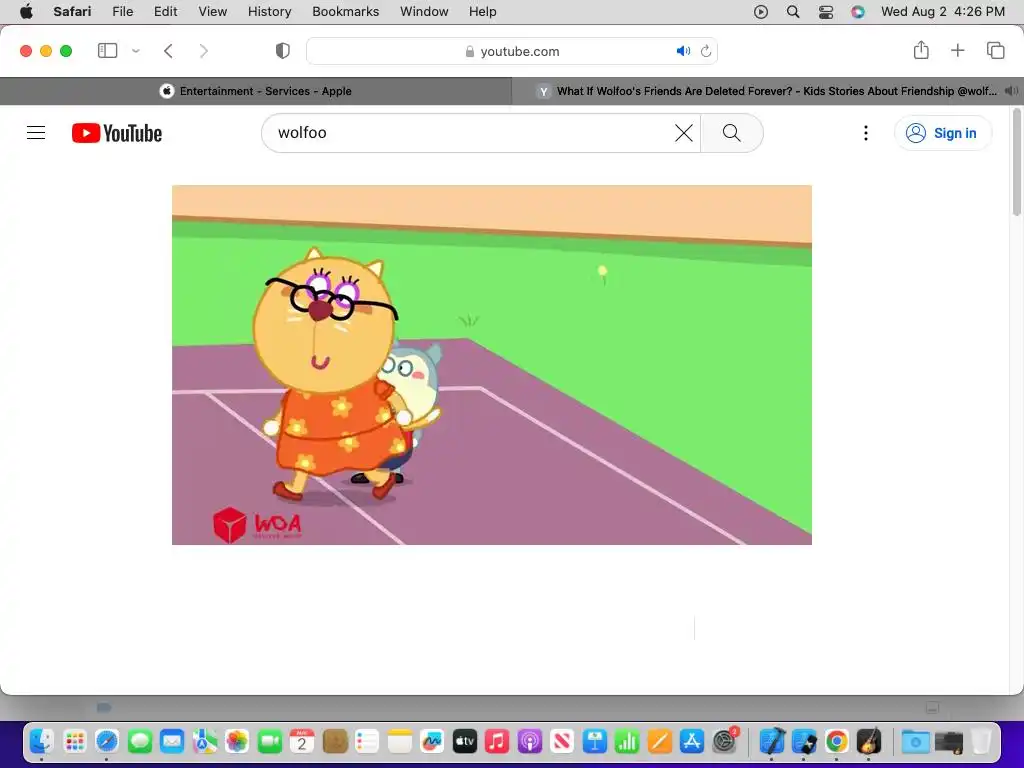
Task: Reload the page in Safari
Action: (706, 51)
